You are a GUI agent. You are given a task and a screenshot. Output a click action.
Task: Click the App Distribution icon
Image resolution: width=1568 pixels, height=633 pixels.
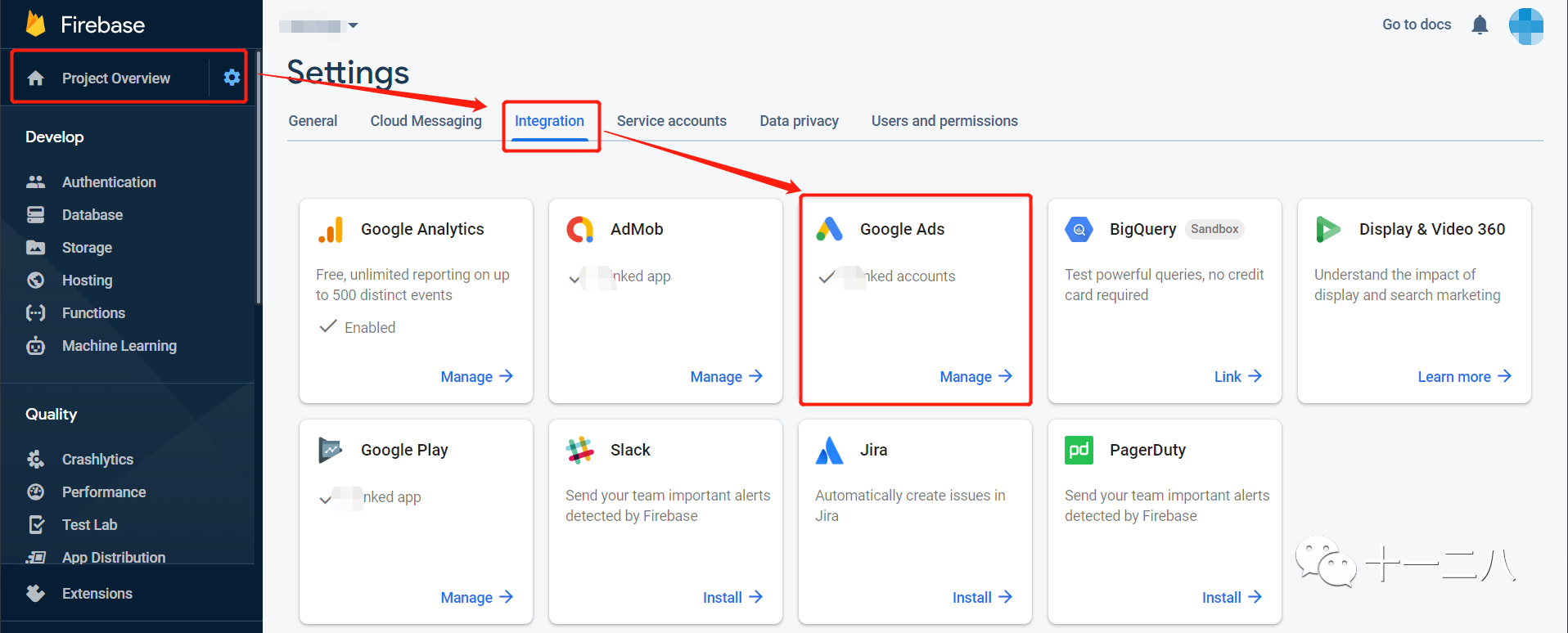click(x=35, y=557)
